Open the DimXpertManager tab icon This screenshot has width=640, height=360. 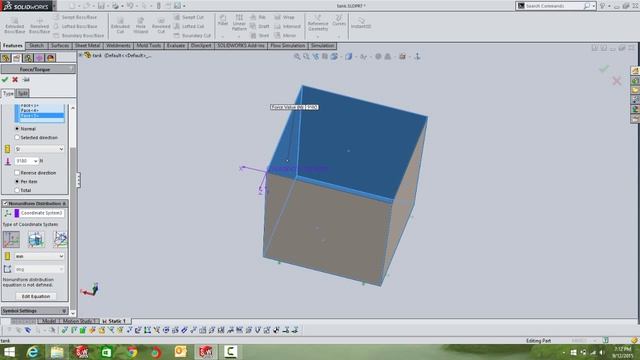pos(39,58)
